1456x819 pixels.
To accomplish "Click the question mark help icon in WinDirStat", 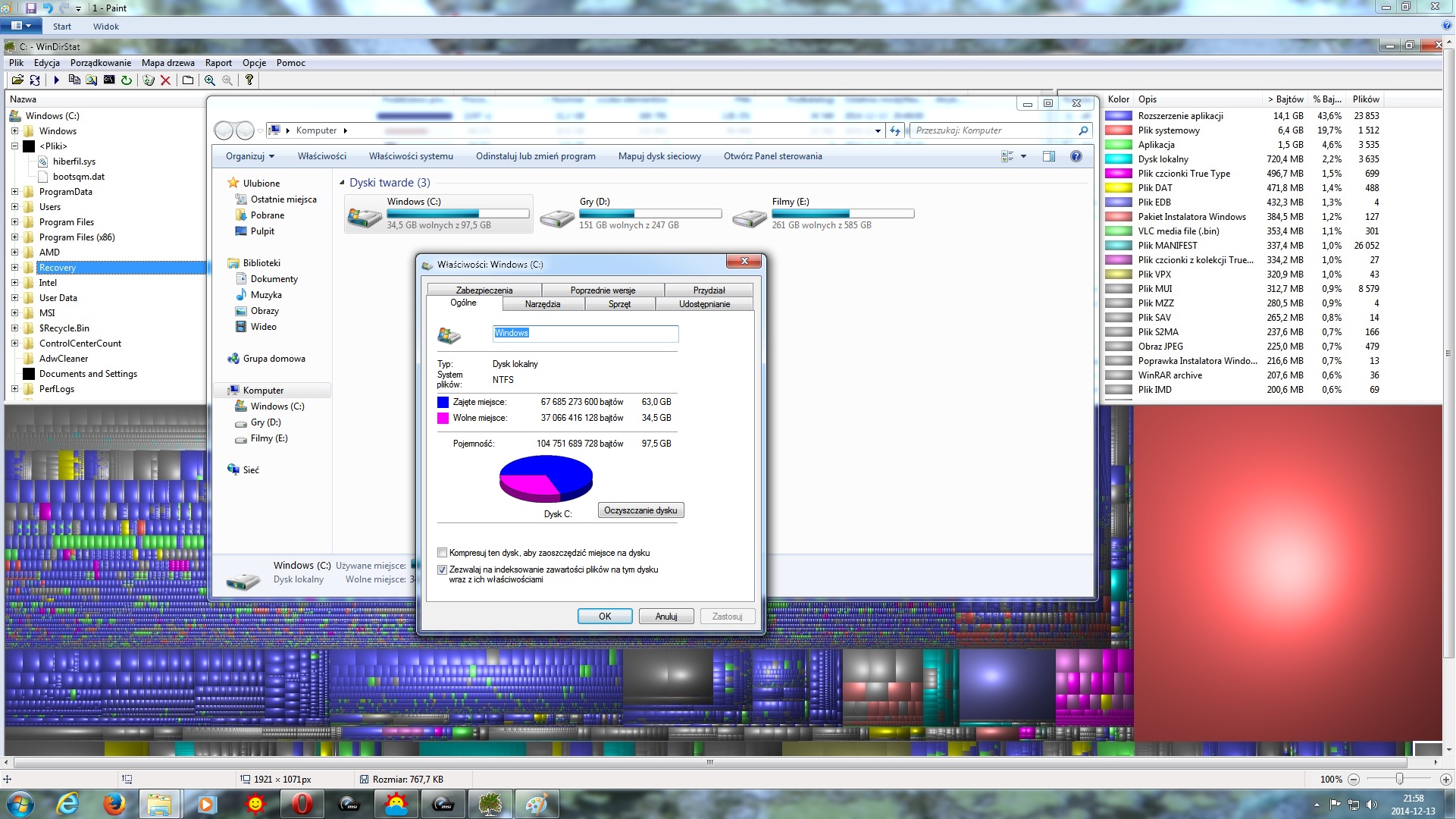I will pyautogui.click(x=249, y=80).
